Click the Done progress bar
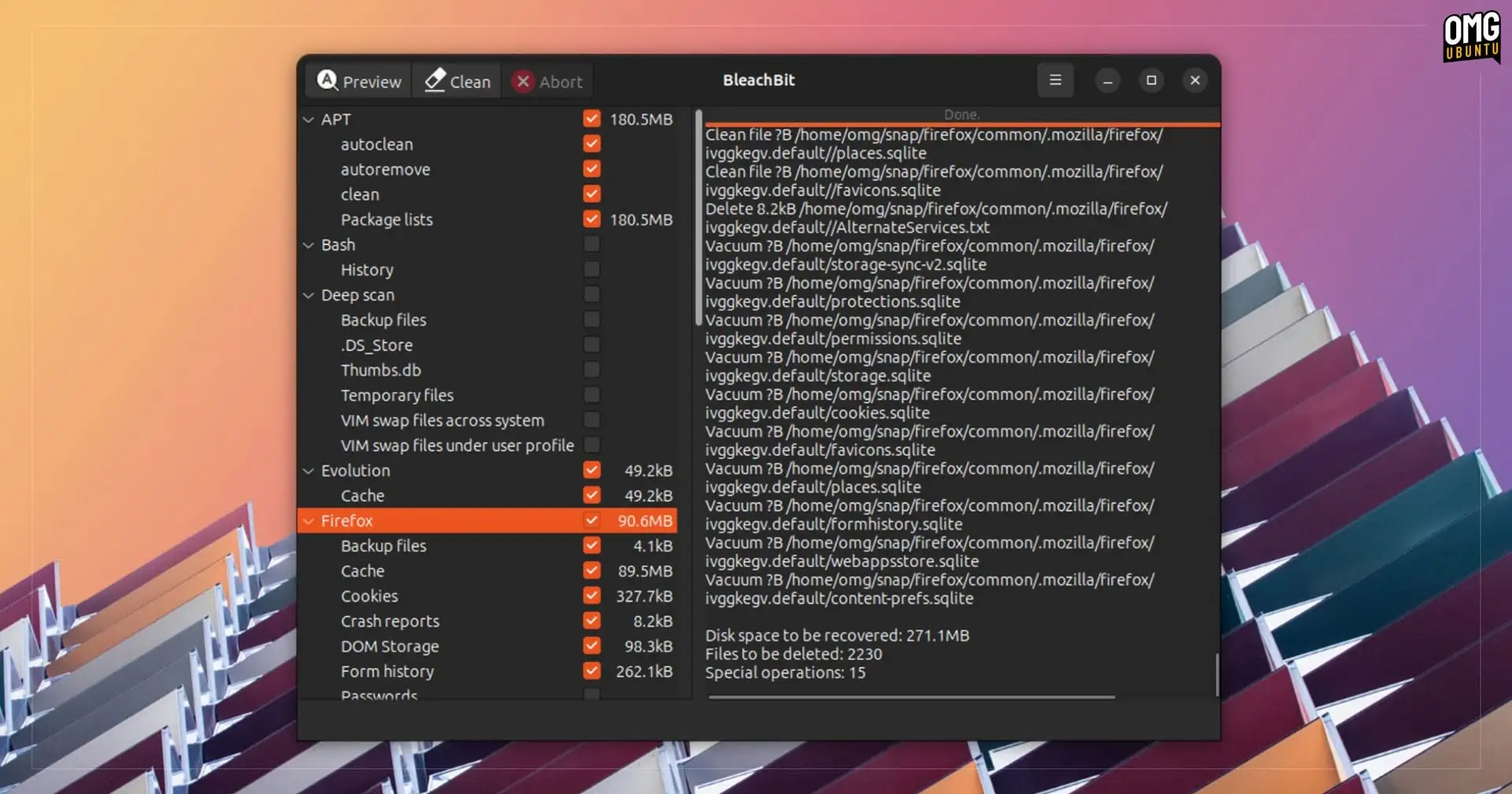 [962, 117]
